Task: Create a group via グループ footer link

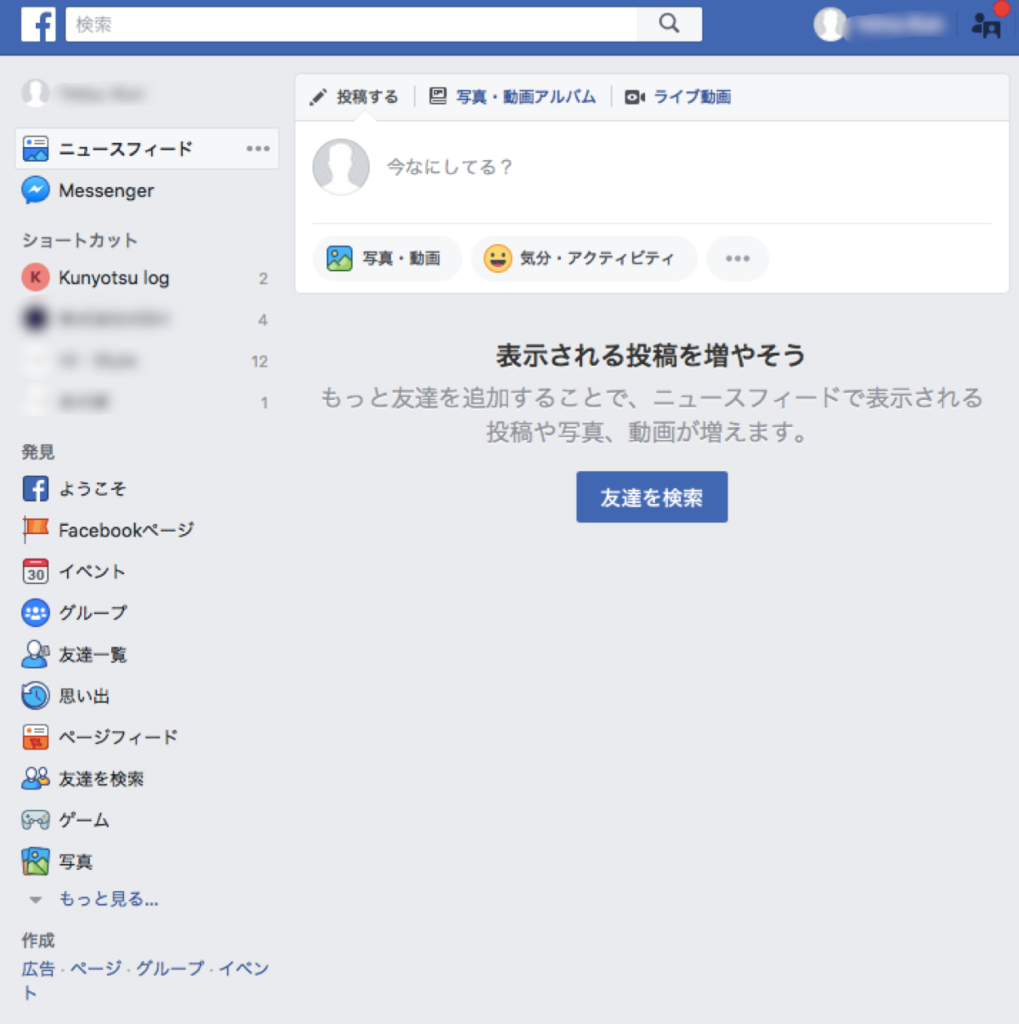Action: point(170,968)
